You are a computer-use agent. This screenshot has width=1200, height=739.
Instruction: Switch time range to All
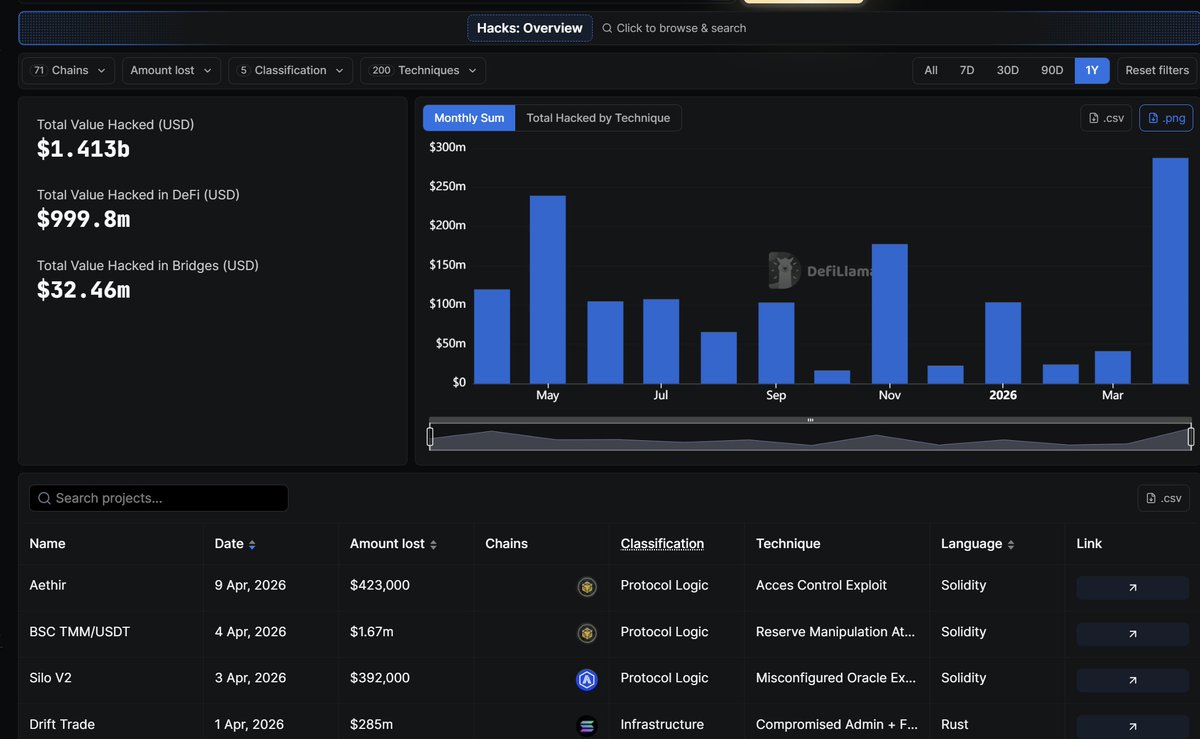(931, 70)
